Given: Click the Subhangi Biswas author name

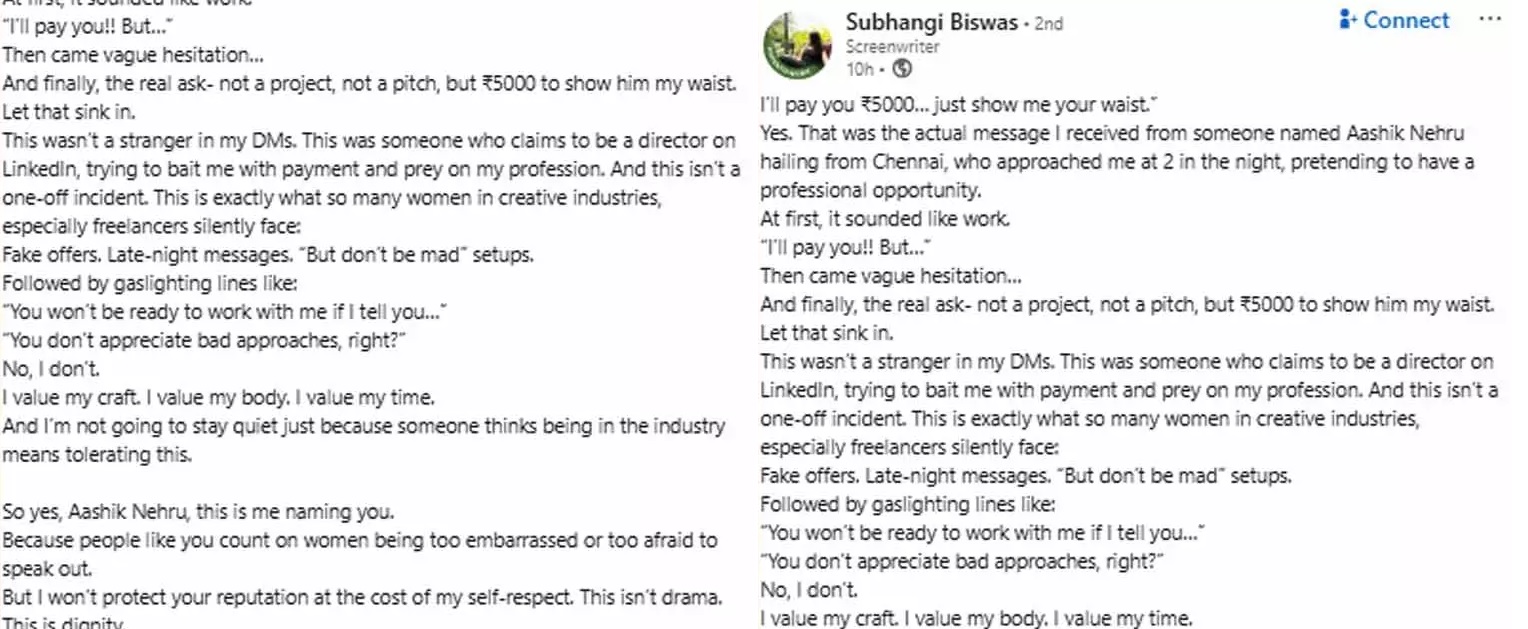Looking at the screenshot, I should click(931, 22).
